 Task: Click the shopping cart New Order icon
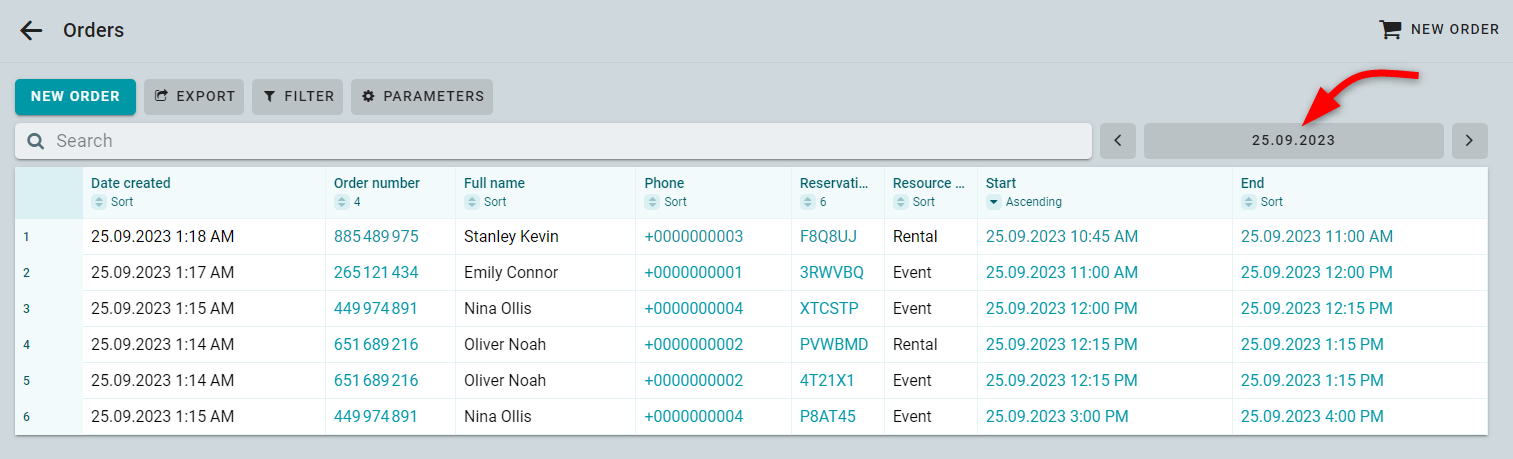(x=1390, y=30)
